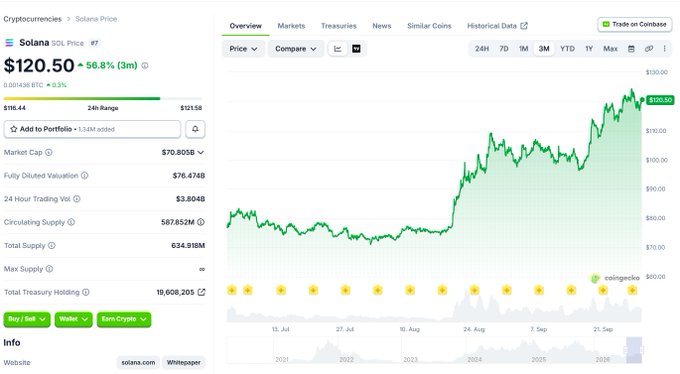Click the 634.918M total supply value

(188, 246)
